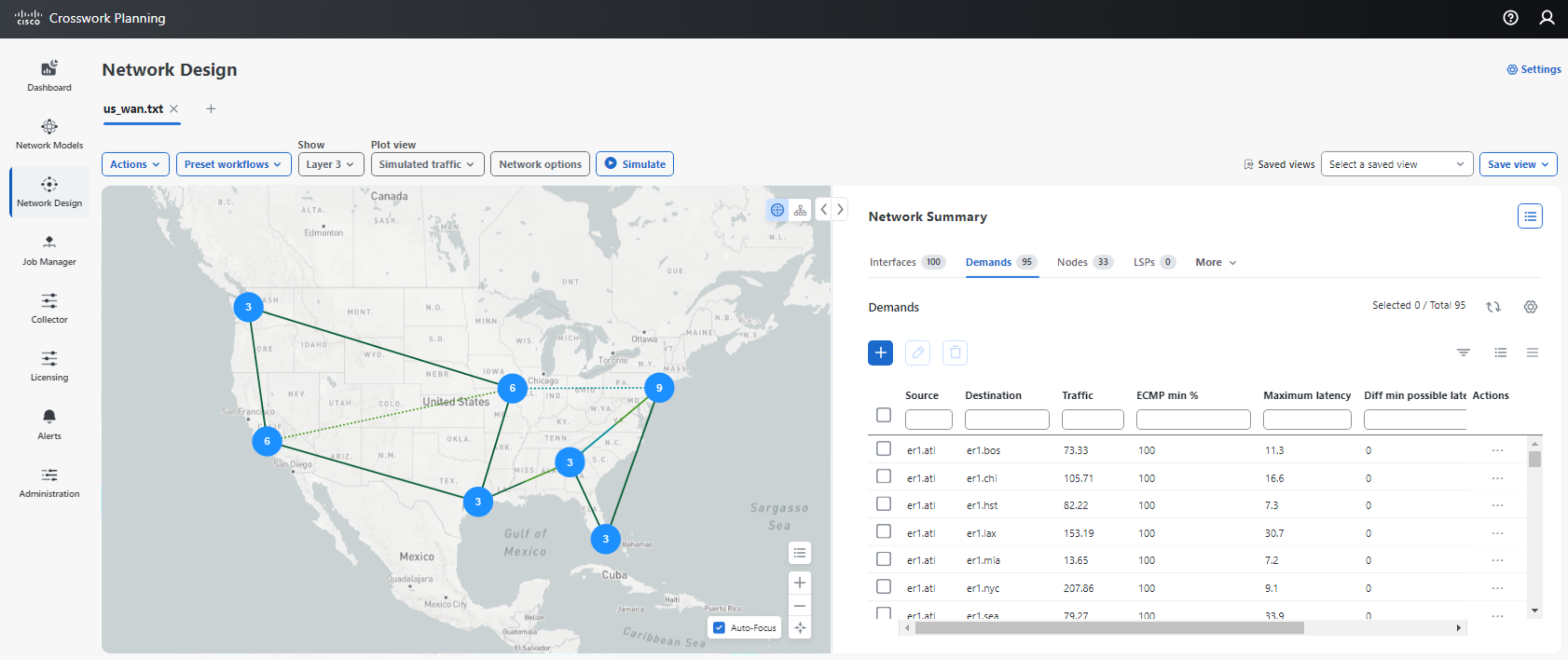Open Job Manager from the sidebar
1568x660 pixels.
click(49, 250)
